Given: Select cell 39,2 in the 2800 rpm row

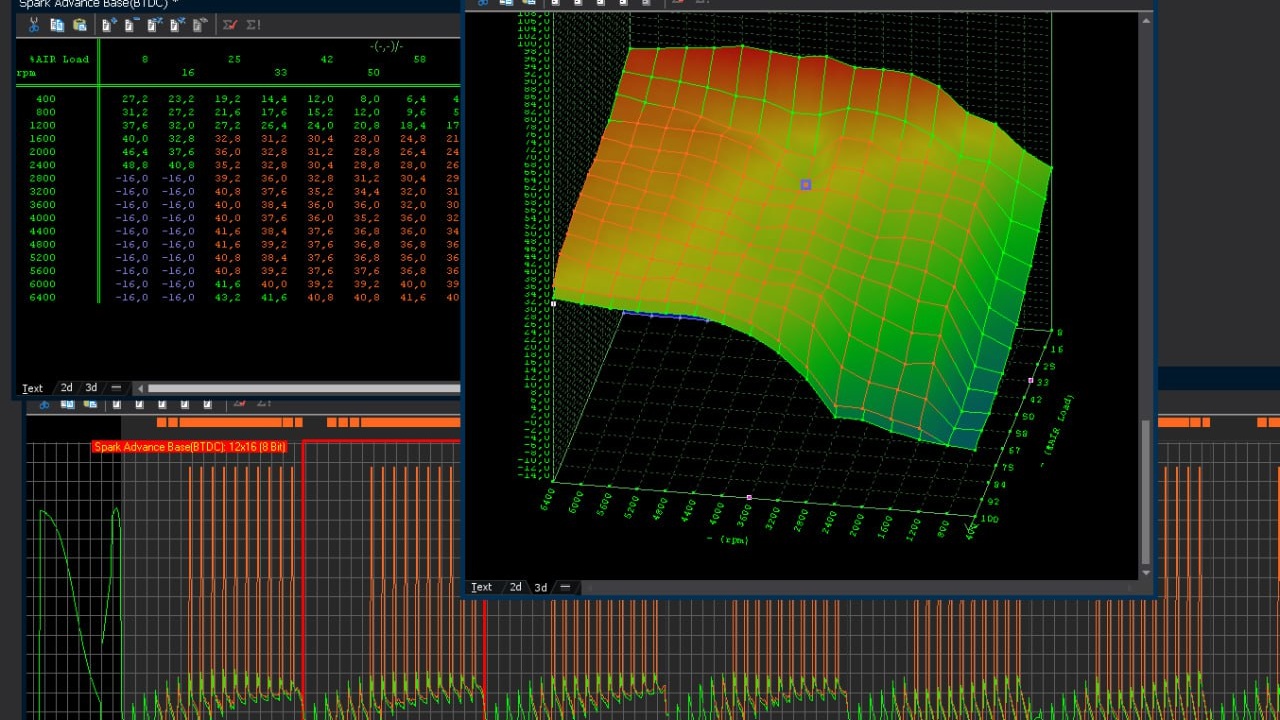Looking at the screenshot, I should (x=227, y=178).
